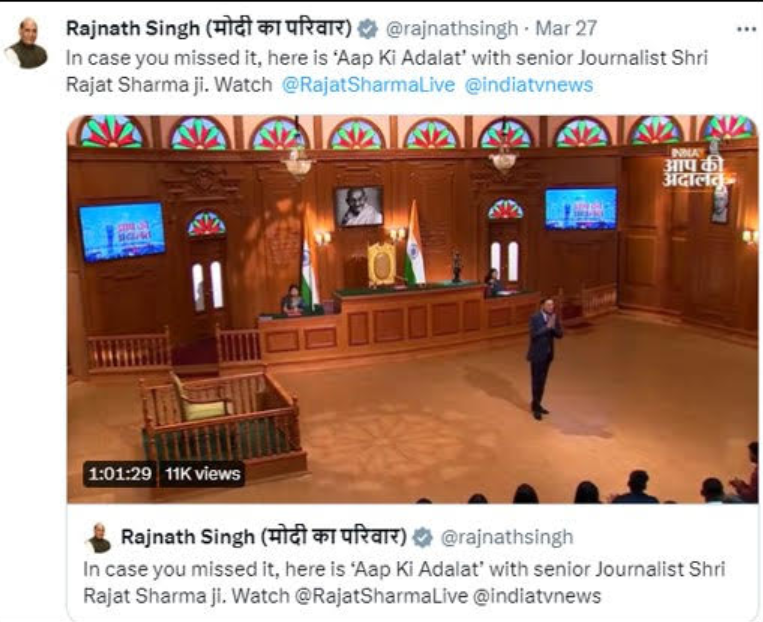Open the quoted tweet's small profile avatar
The width and height of the screenshot is (763, 622).
click(100, 538)
